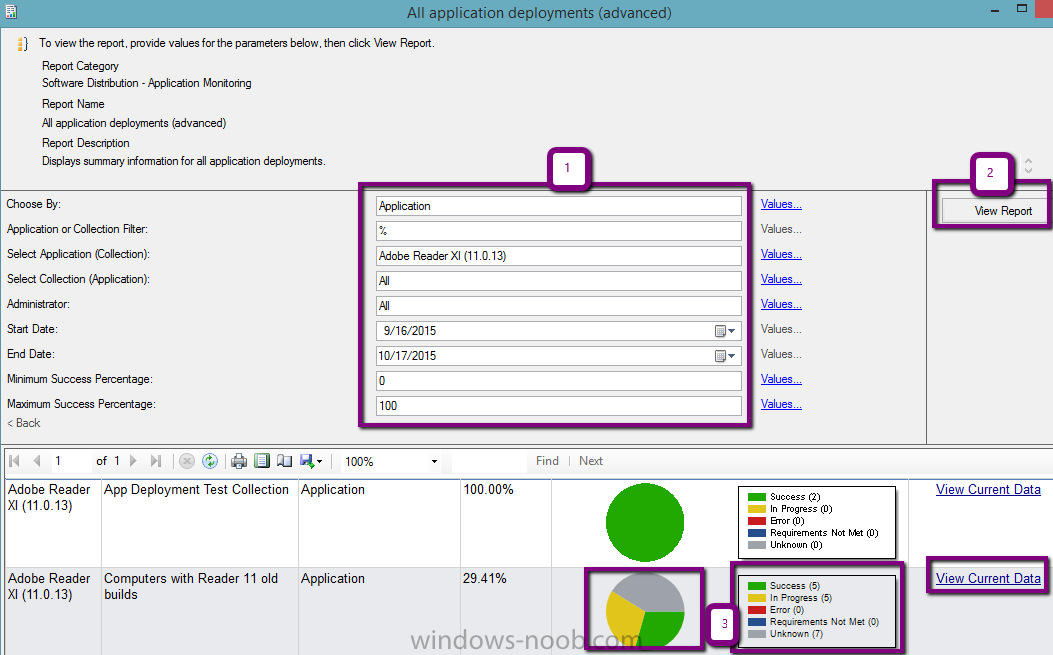
Task: Click gray Unknown (7) legend swatch
Action: coord(757,634)
